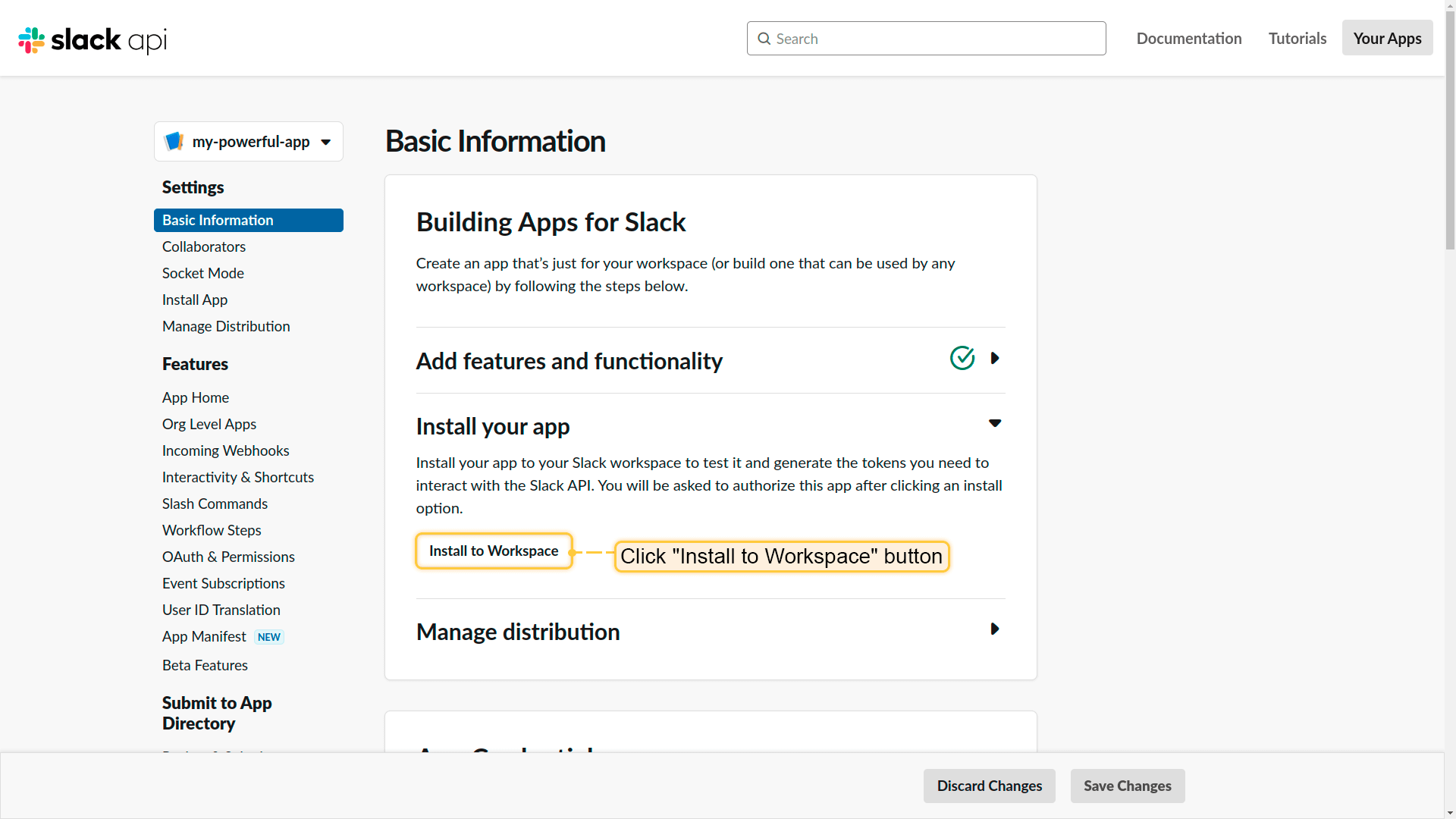Click the Slack API logo

point(93,39)
